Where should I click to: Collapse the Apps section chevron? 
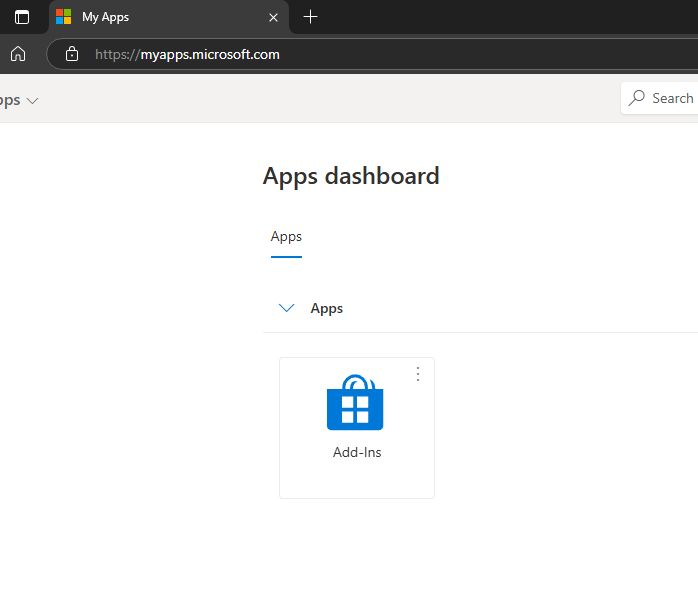286,308
